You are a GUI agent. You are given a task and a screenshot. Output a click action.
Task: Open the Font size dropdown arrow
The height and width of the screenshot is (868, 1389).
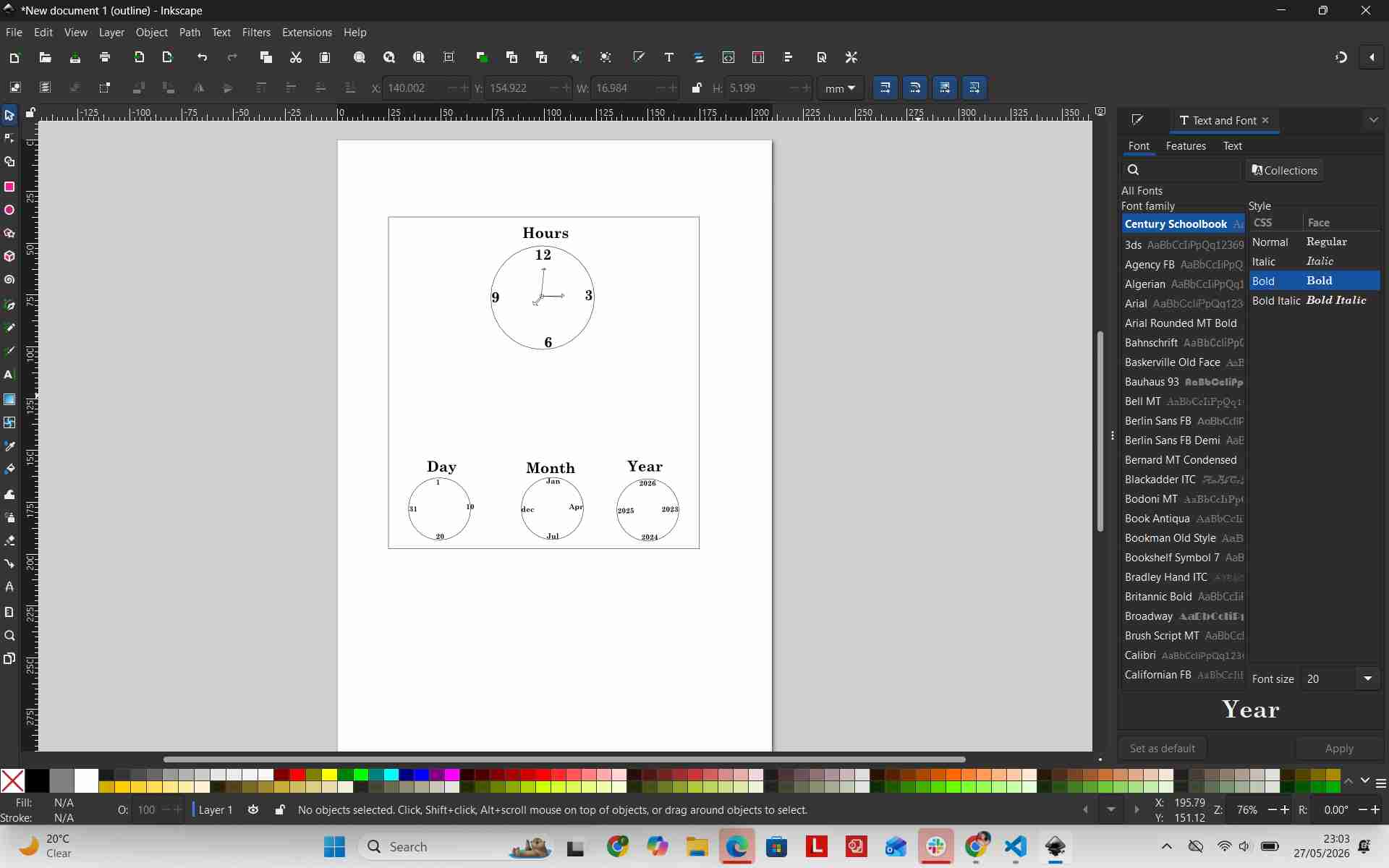[1368, 678]
